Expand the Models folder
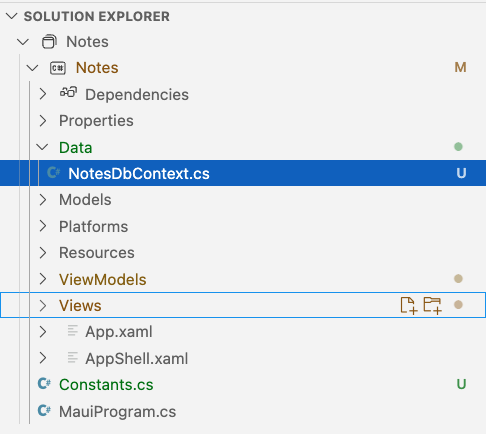 43,200
